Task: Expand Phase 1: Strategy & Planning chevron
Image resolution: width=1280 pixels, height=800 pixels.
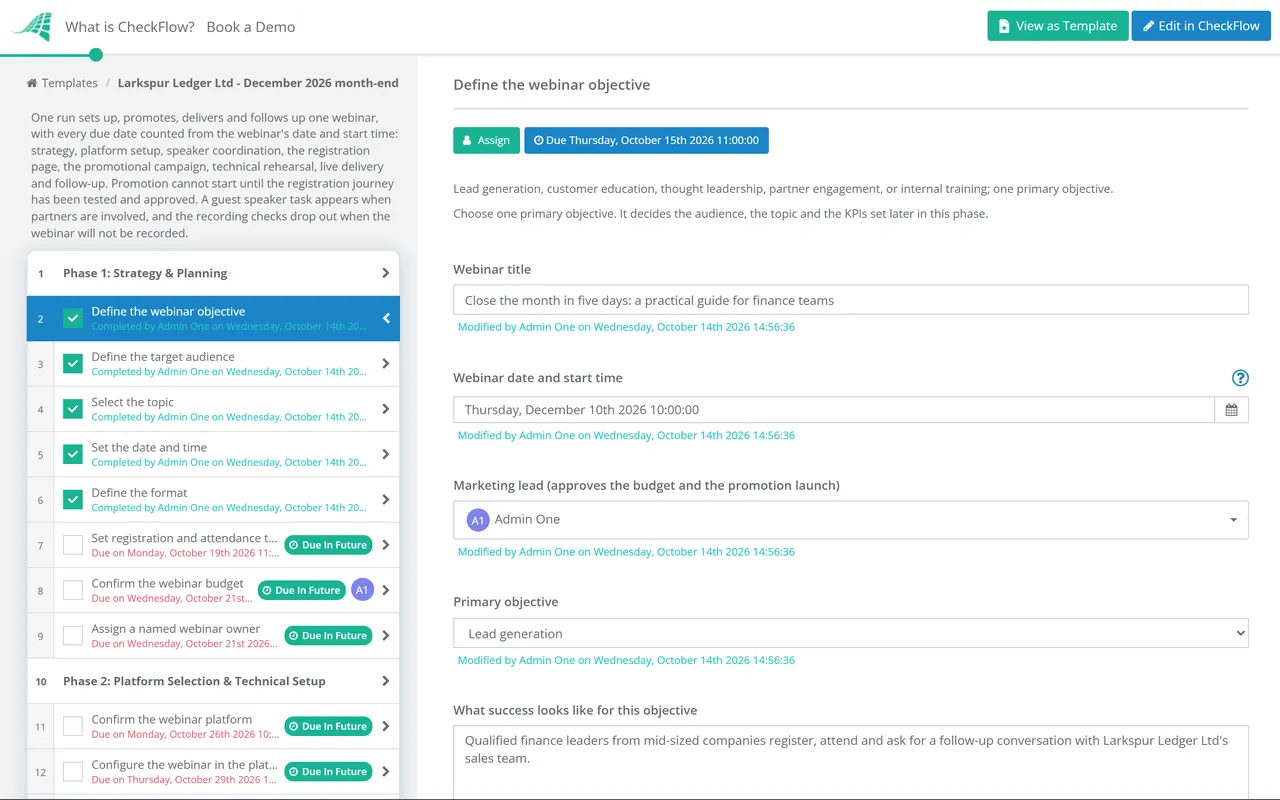Action: (x=386, y=273)
